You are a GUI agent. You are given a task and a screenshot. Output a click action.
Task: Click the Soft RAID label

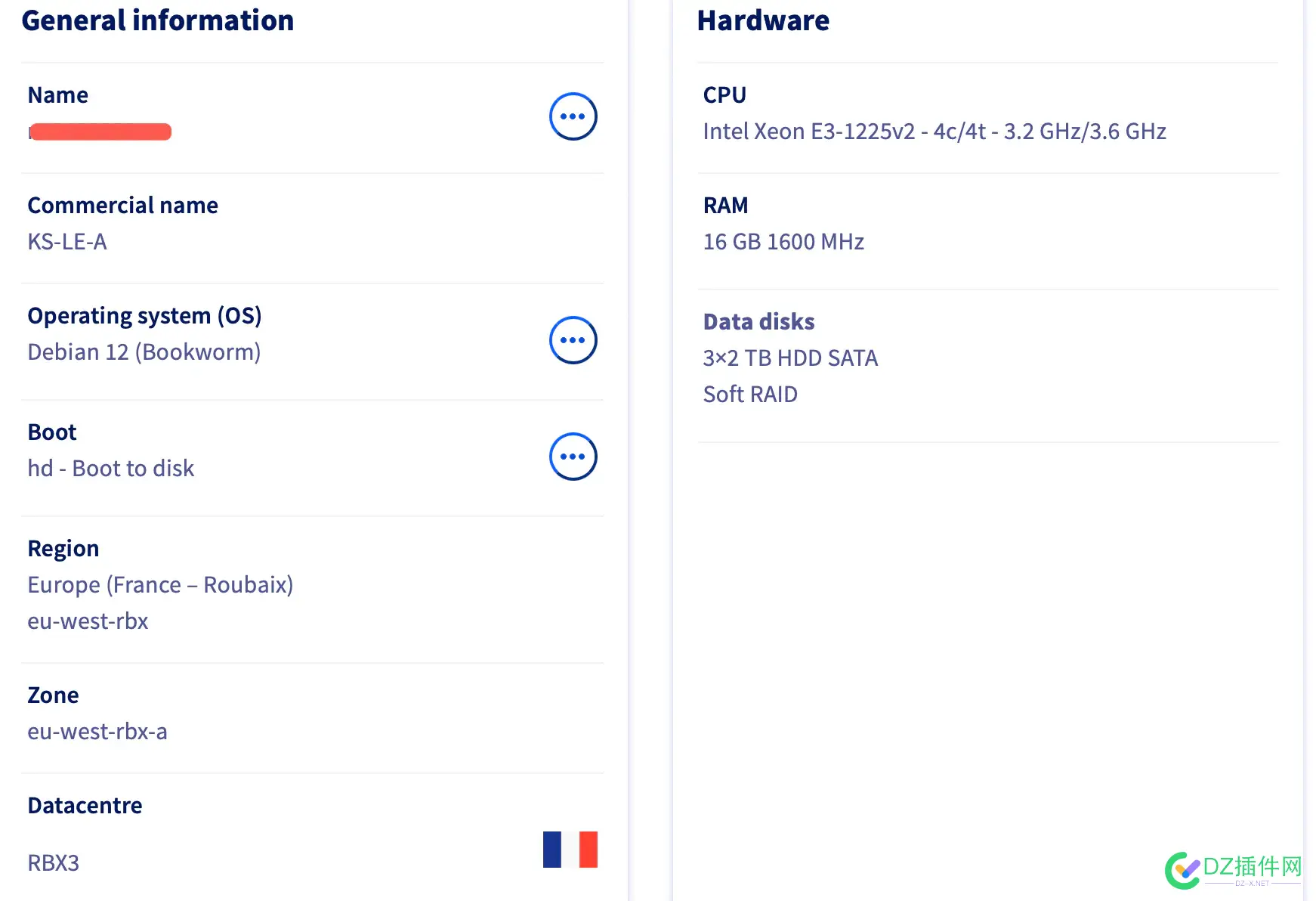[750, 395]
